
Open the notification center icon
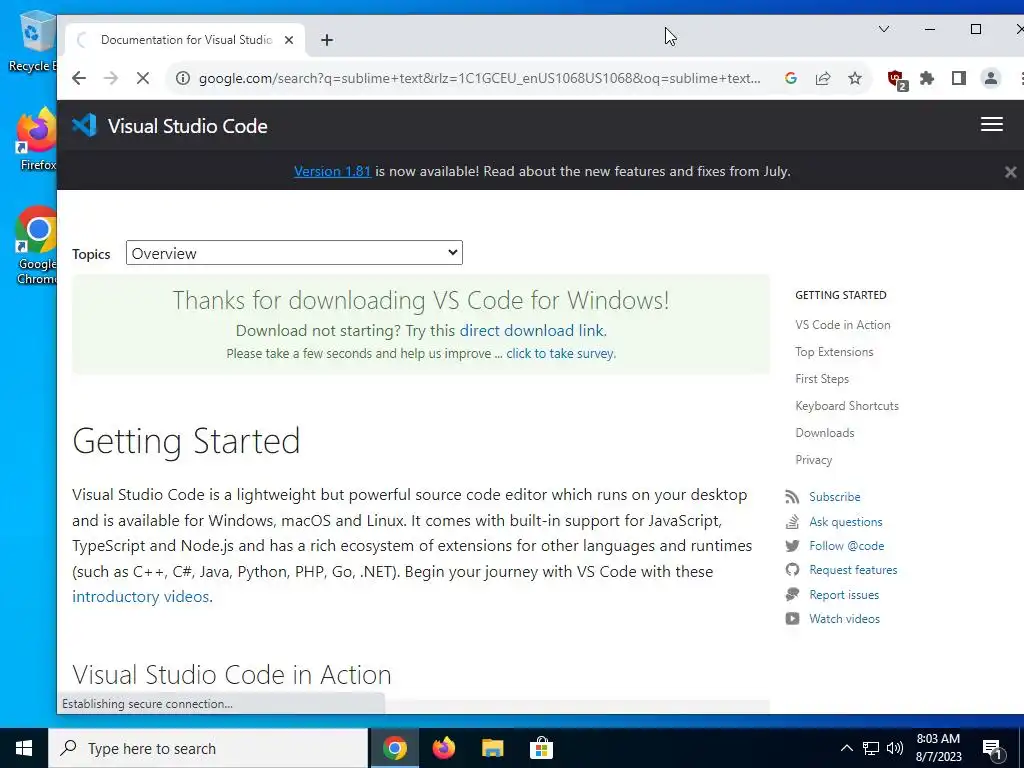(991, 748)
